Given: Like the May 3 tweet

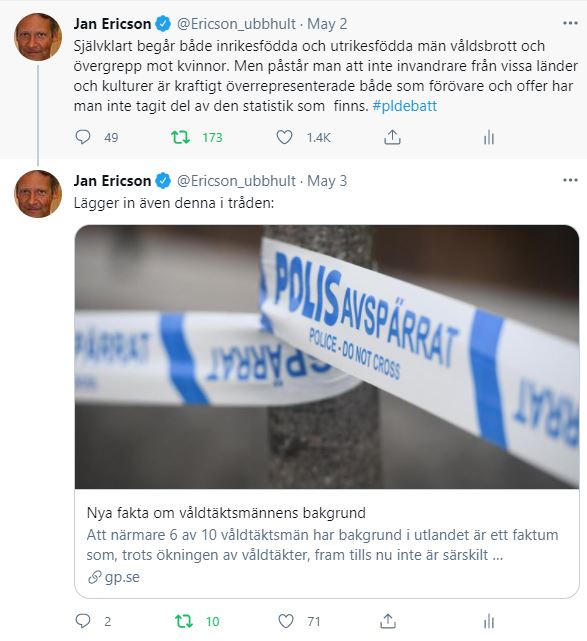Looking at the screenshot, I should 286,621.
